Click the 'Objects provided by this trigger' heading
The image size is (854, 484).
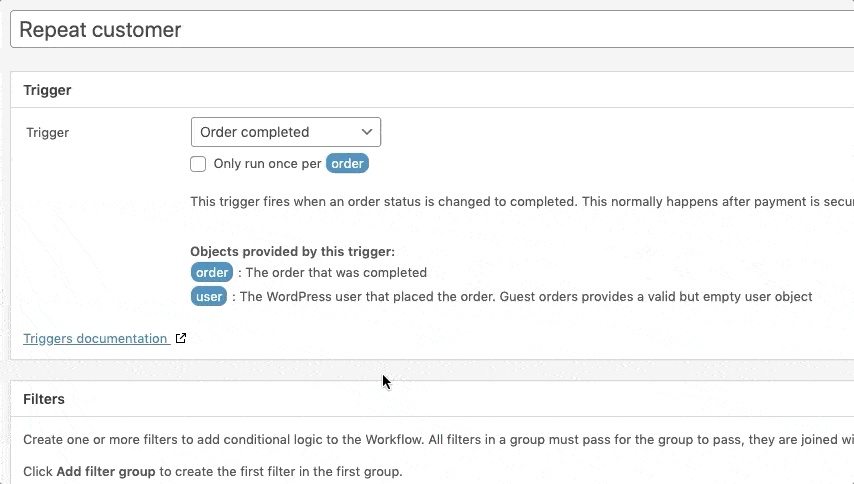(x=292, y=252)
